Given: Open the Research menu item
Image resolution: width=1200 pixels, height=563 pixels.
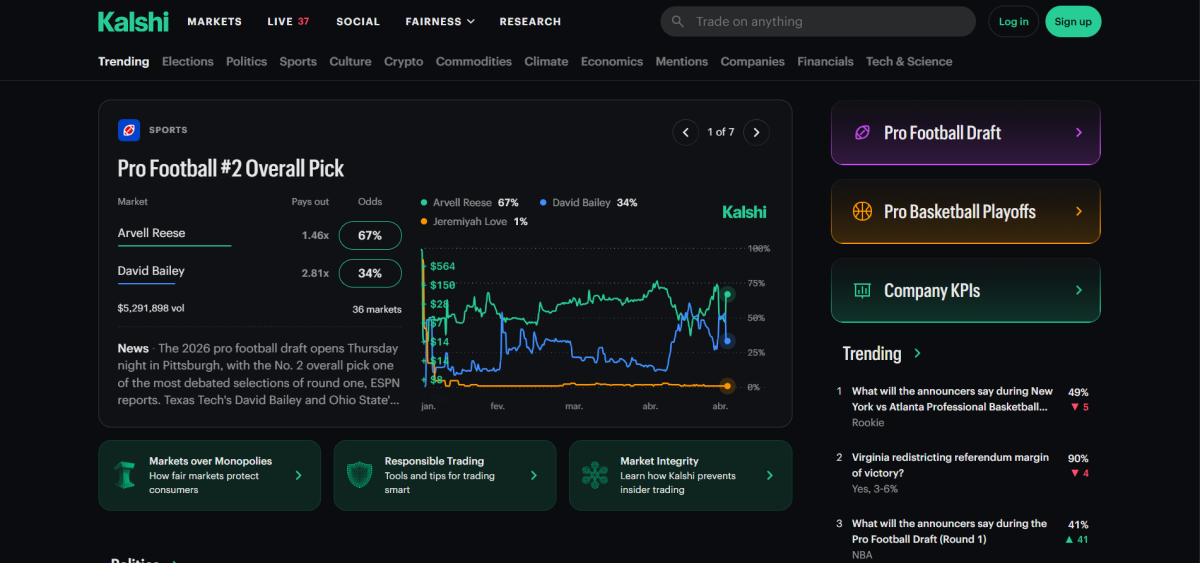Looking at the screenshot, I should coord(530,21).
